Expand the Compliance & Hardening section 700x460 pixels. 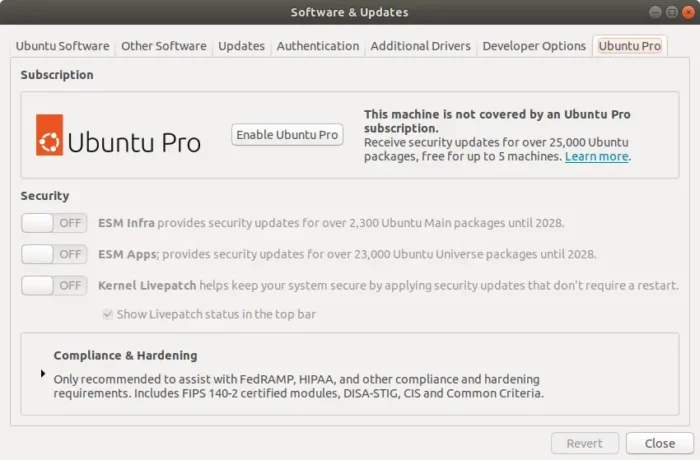click(43, 373)
